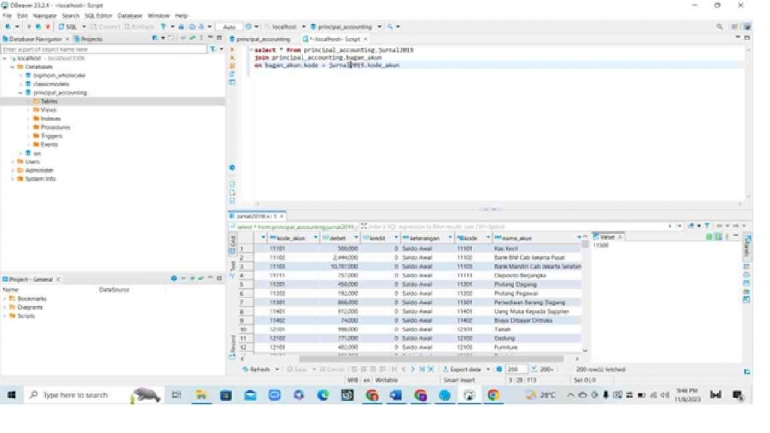Image resolution: width=770 pixels, height=433 pixels.
Task: Click the navigator filter funnel icon
Action: click(213, 49)
